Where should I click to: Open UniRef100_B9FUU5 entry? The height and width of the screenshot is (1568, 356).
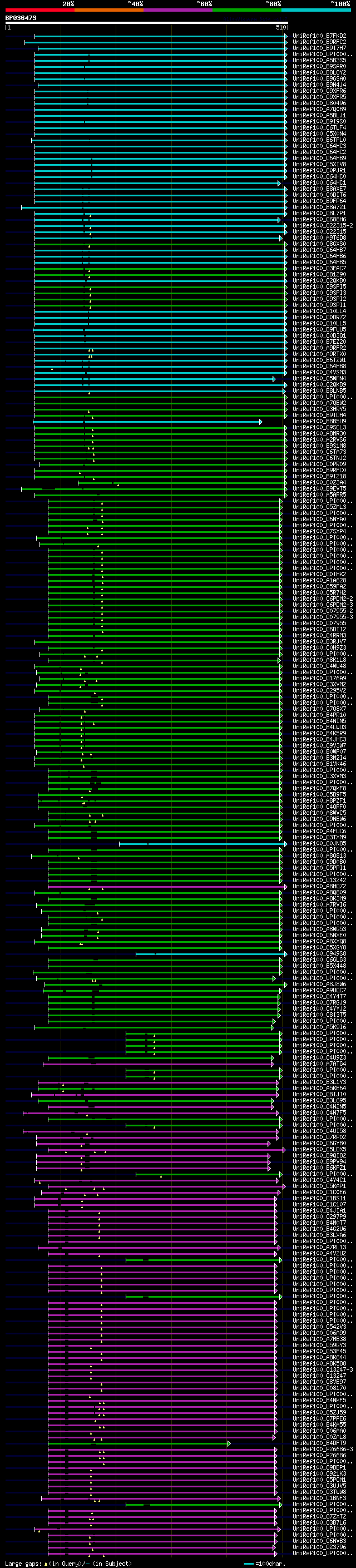click(319, 330)
